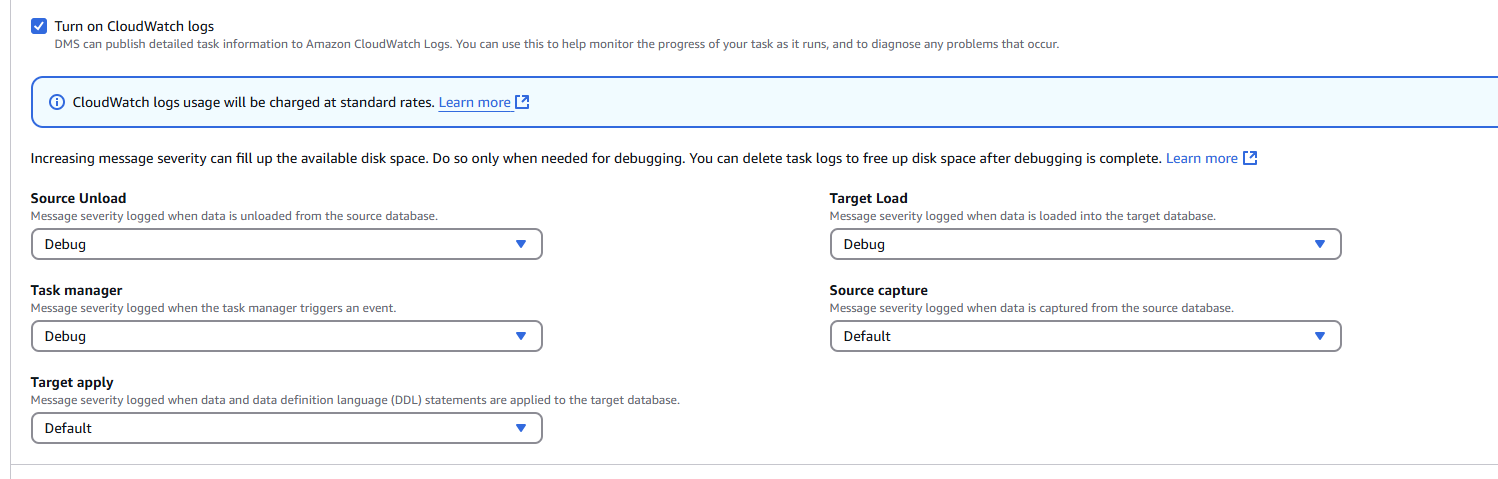The height and width of the screenshot is (479, 1498).
Task: Click the Target apply field heading
Action: pos(72,382)
